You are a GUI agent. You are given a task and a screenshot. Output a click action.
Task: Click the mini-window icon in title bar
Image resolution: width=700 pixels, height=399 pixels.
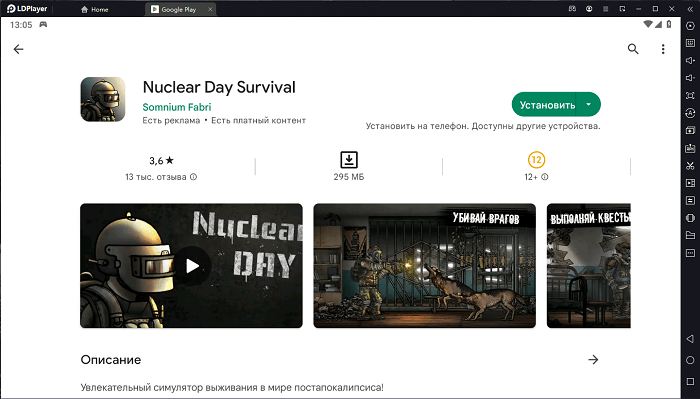pyautogui.click(x=622, y=9)
